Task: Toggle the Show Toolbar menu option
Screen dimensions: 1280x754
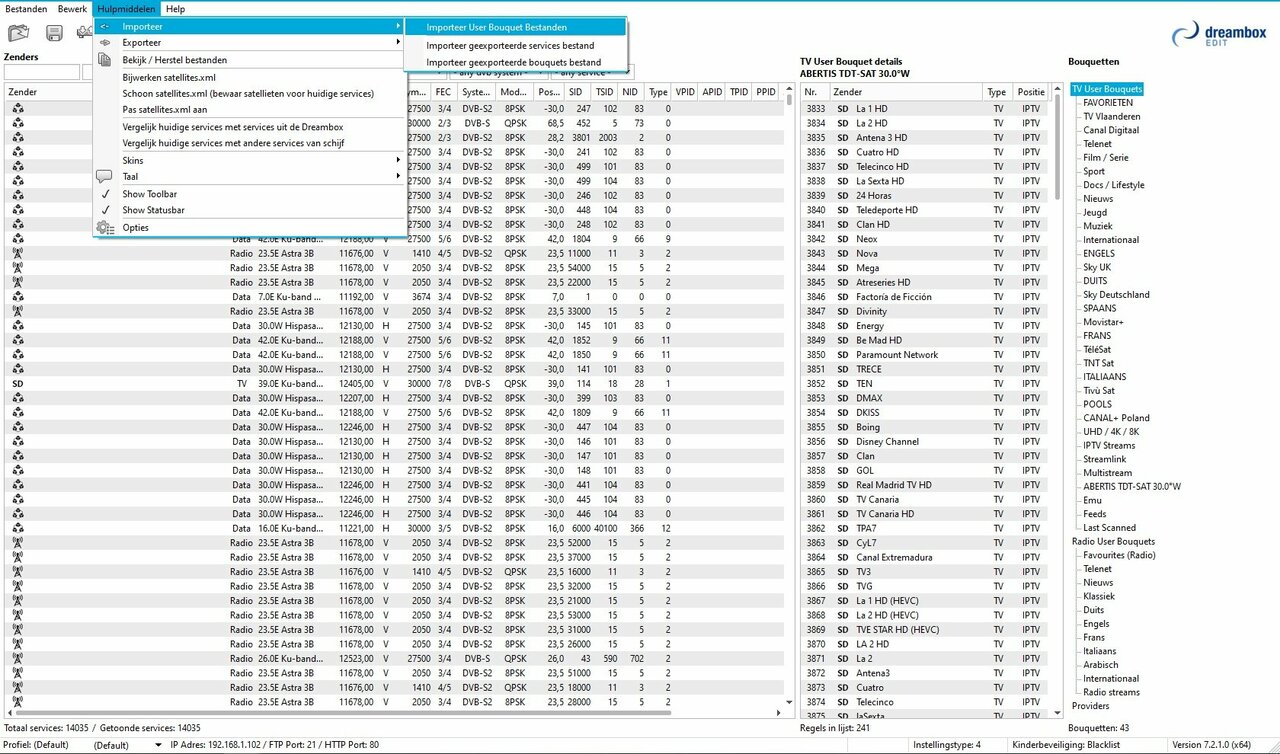Action: [149, 194]
